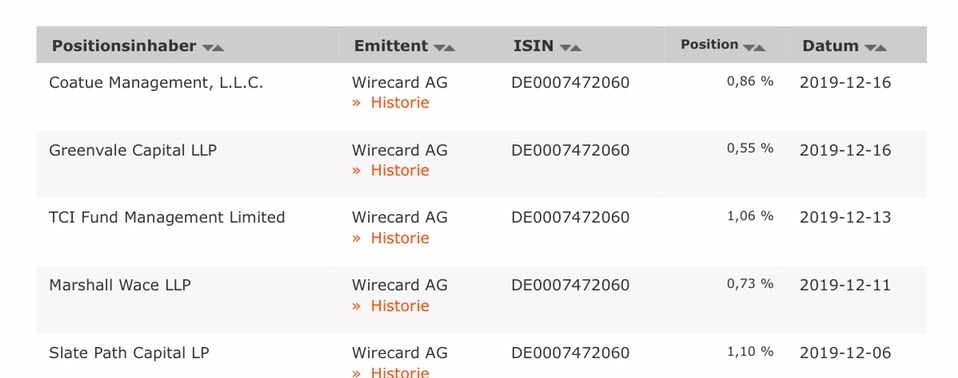Open Historie for TCI Fund Management

point(391,238)
